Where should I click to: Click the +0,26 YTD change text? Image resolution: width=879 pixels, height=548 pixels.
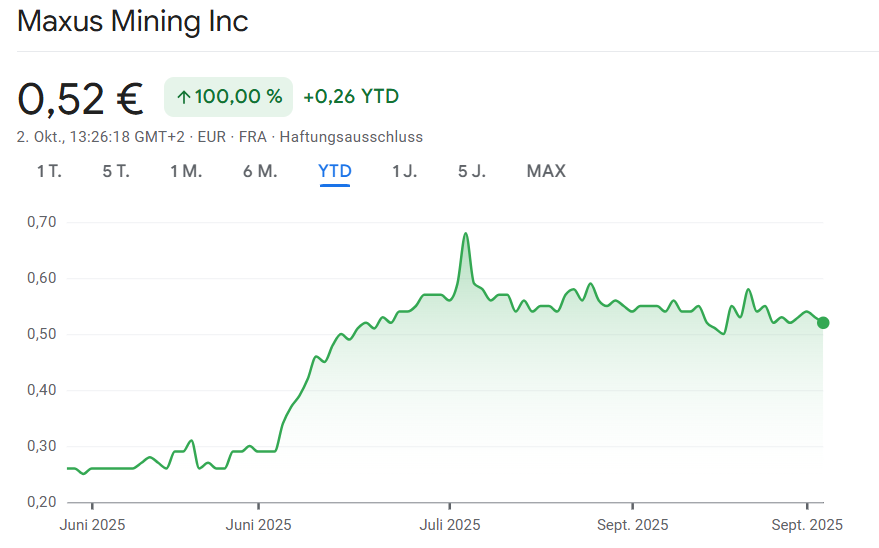pyautogui.click(x=351, y=97)
